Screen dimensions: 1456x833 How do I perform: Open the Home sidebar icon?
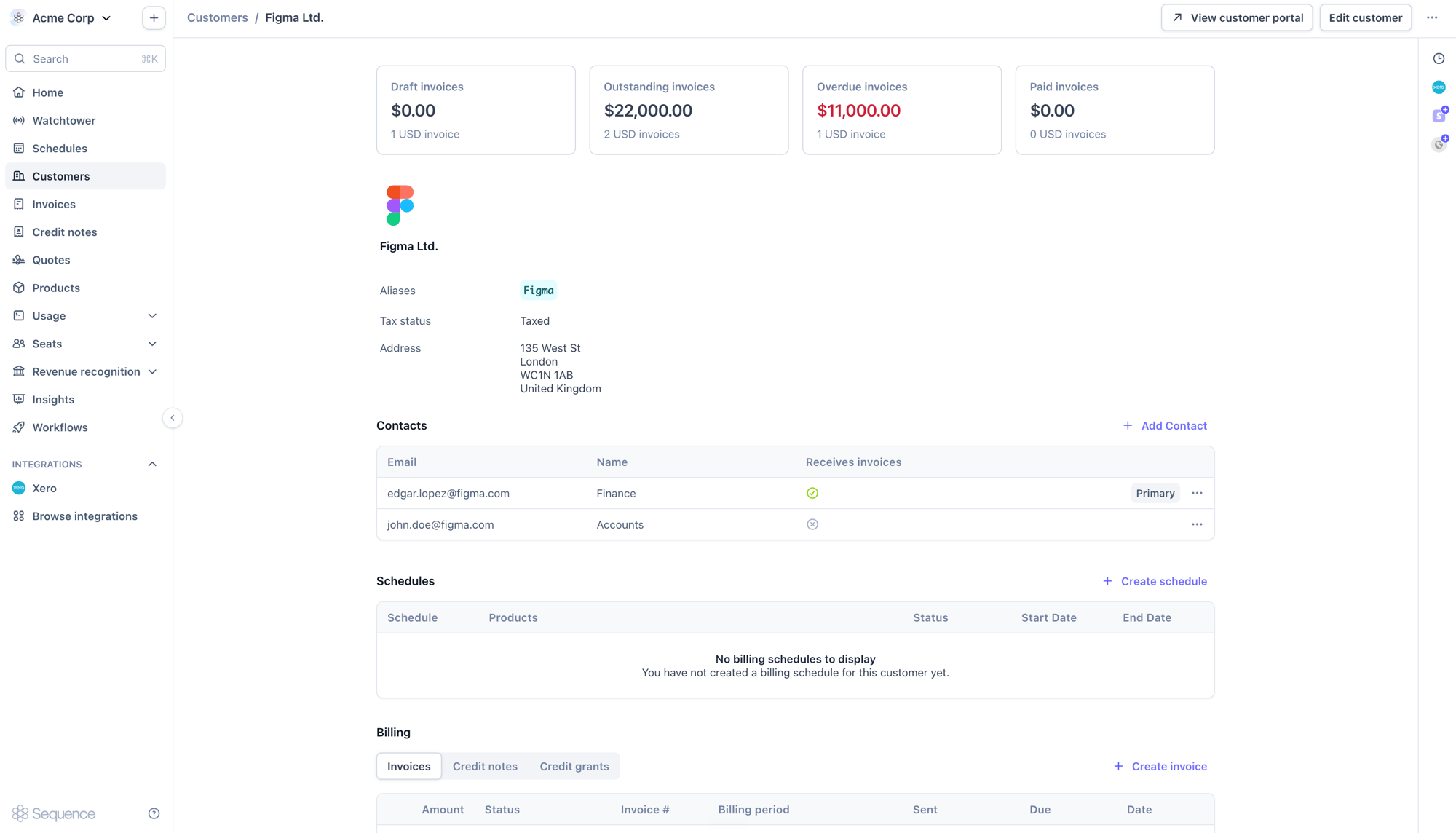click(x=19, y=92)
